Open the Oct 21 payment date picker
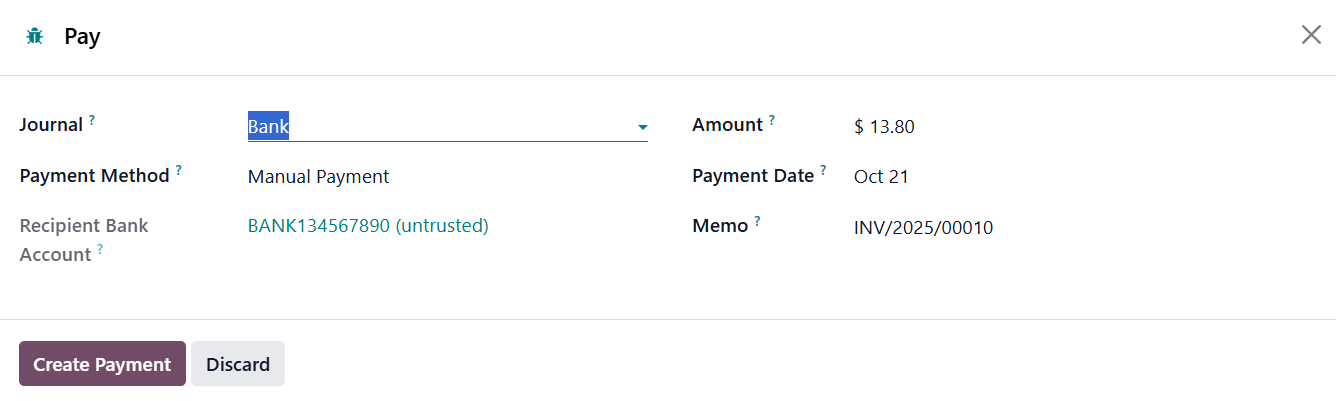This screenshot has width=1336, height=401. click(x=881, y=177)
